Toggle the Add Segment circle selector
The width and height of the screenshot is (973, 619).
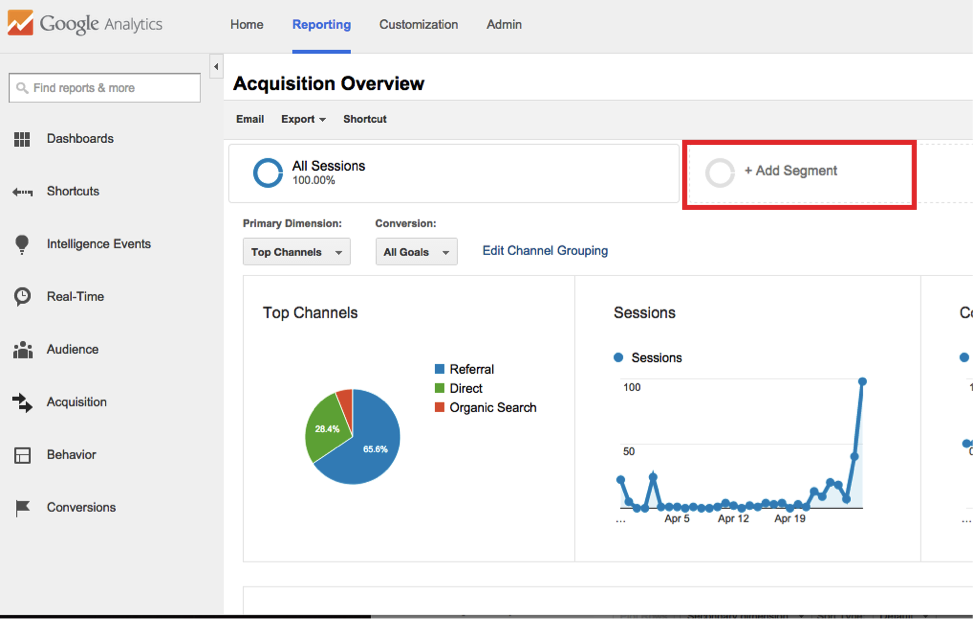719,172
